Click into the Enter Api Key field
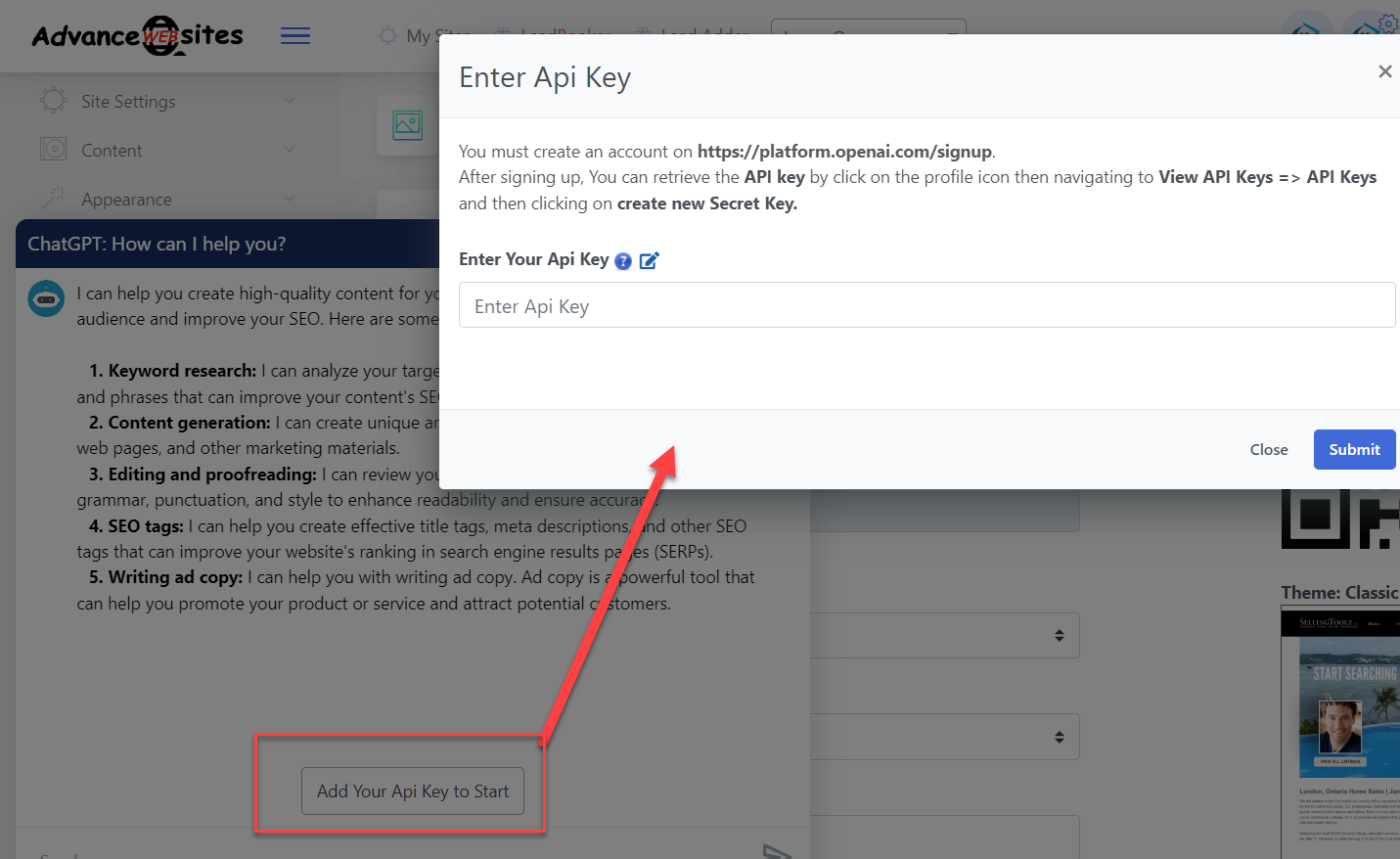This screenshot has height=859, width=1400. point(926,305)
